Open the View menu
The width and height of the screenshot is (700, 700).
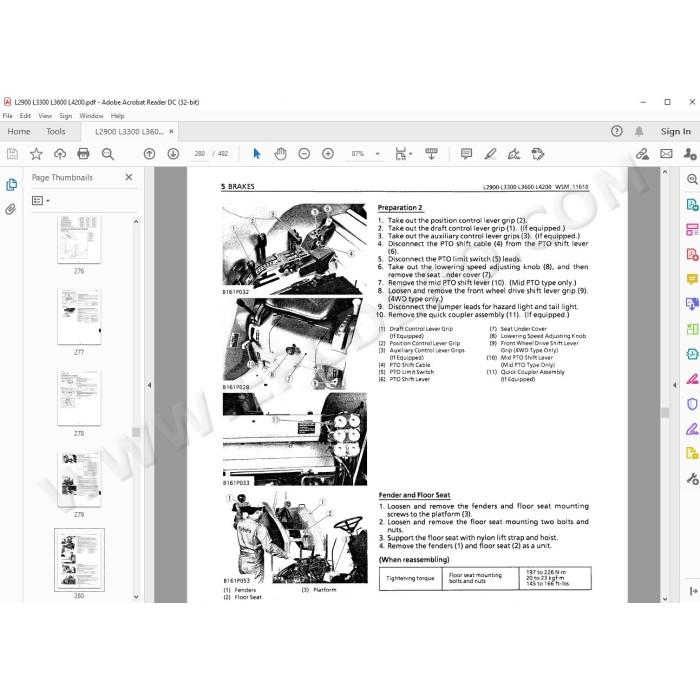[x=45, y=116]
